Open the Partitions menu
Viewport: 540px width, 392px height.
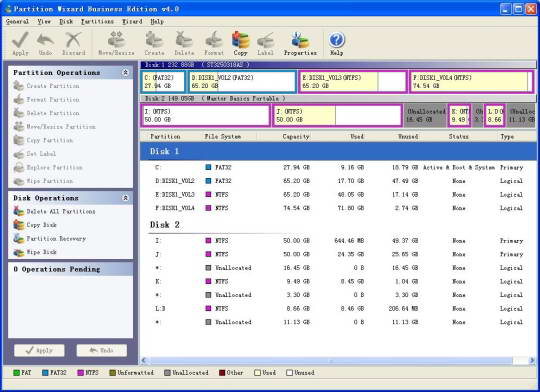coord(97,21)
